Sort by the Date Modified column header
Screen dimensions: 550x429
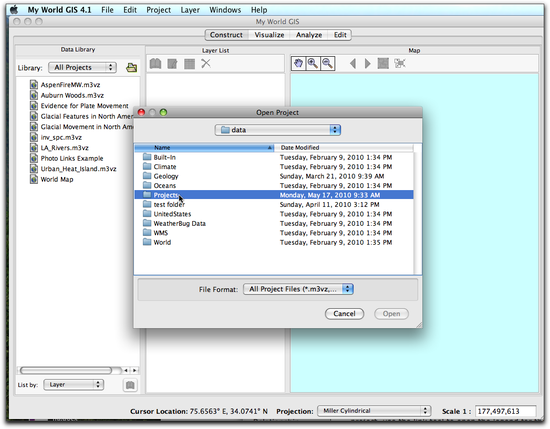coord(344,148)
